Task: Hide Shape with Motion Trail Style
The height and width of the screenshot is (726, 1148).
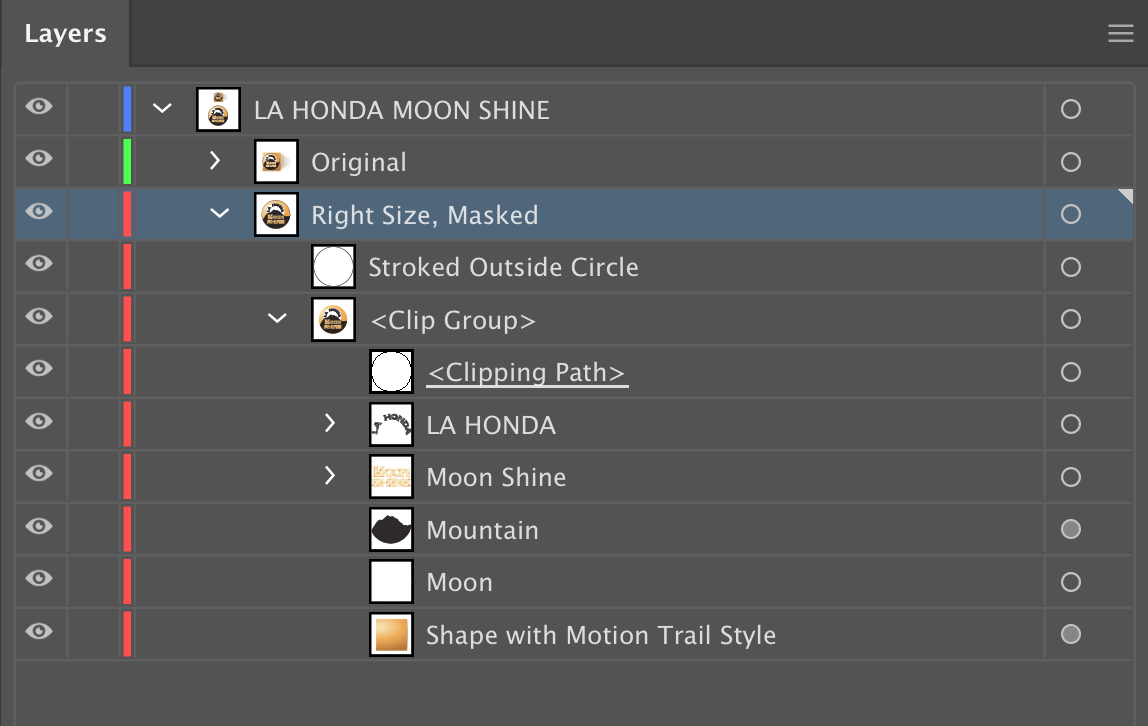Action: point(40,631)
